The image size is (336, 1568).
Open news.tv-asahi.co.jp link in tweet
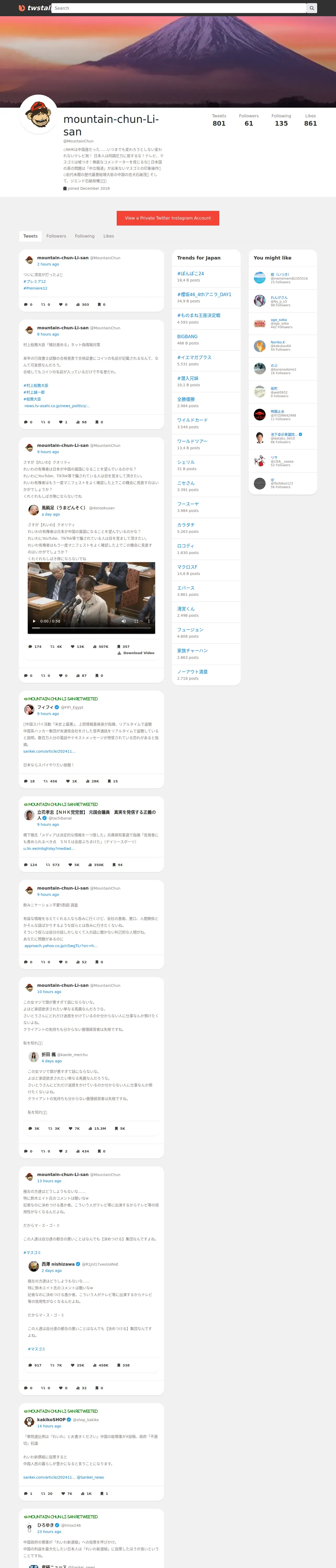57,406
